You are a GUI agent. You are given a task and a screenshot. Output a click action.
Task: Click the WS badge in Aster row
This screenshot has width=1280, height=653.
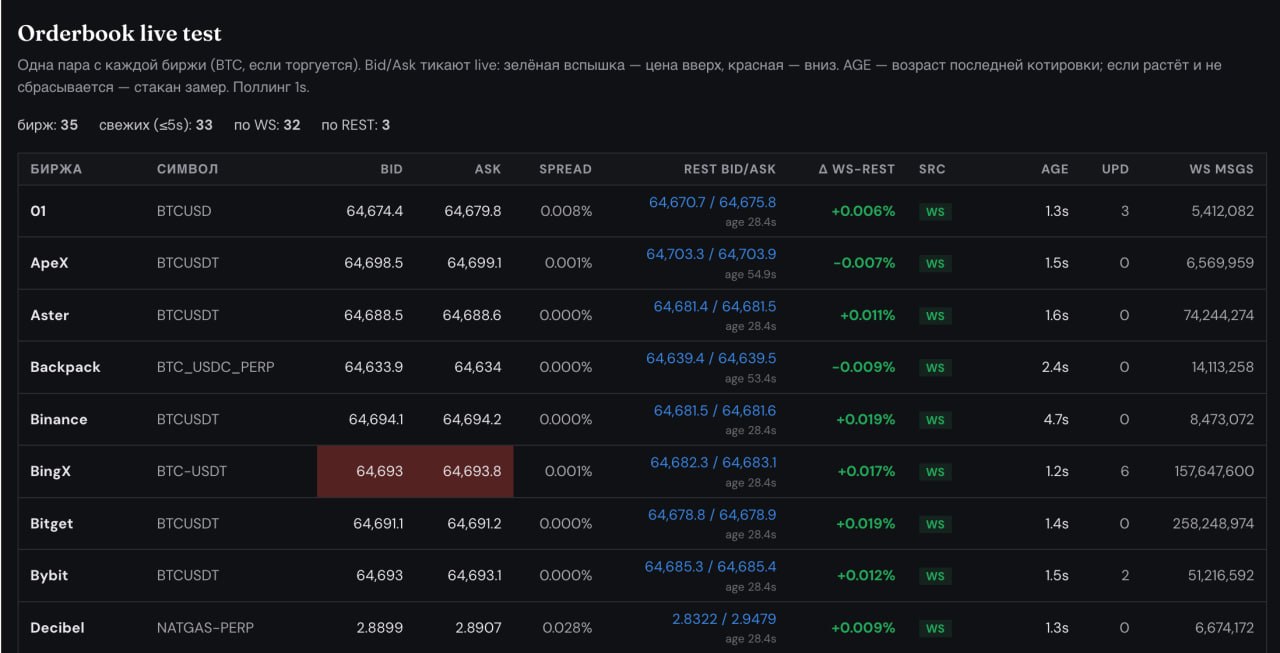coord(935,316)
